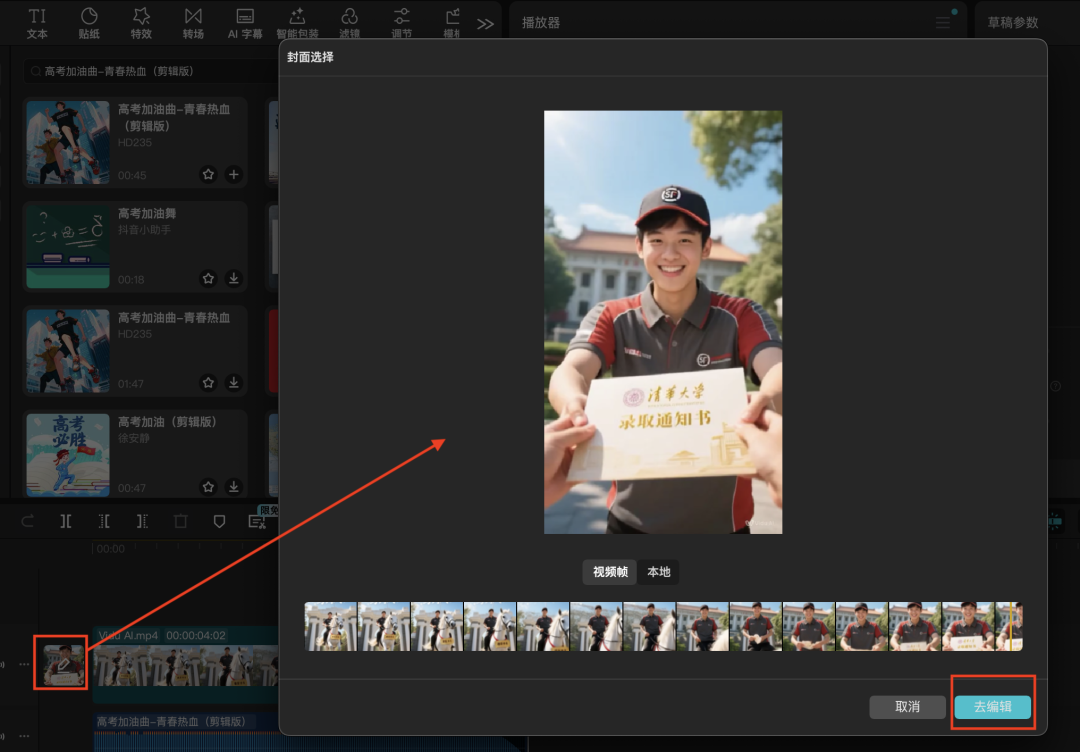Image resolution: width=1080 pixels, height=752 pixels.
Task: Open the 转场 (Transitions) panel
Action: pyautogui.click(x=193, y=22)
